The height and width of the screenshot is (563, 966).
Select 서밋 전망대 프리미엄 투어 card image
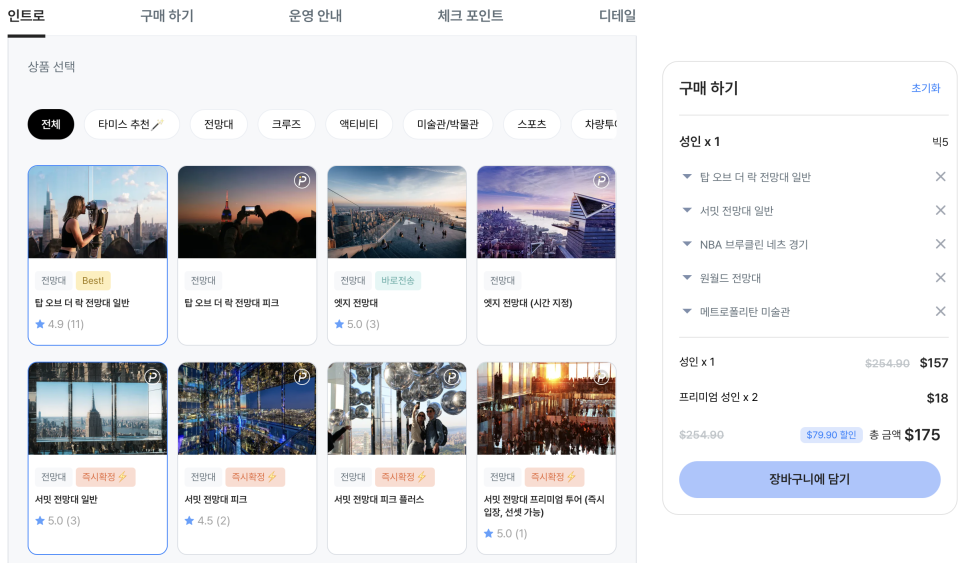(x=546, y=408)
